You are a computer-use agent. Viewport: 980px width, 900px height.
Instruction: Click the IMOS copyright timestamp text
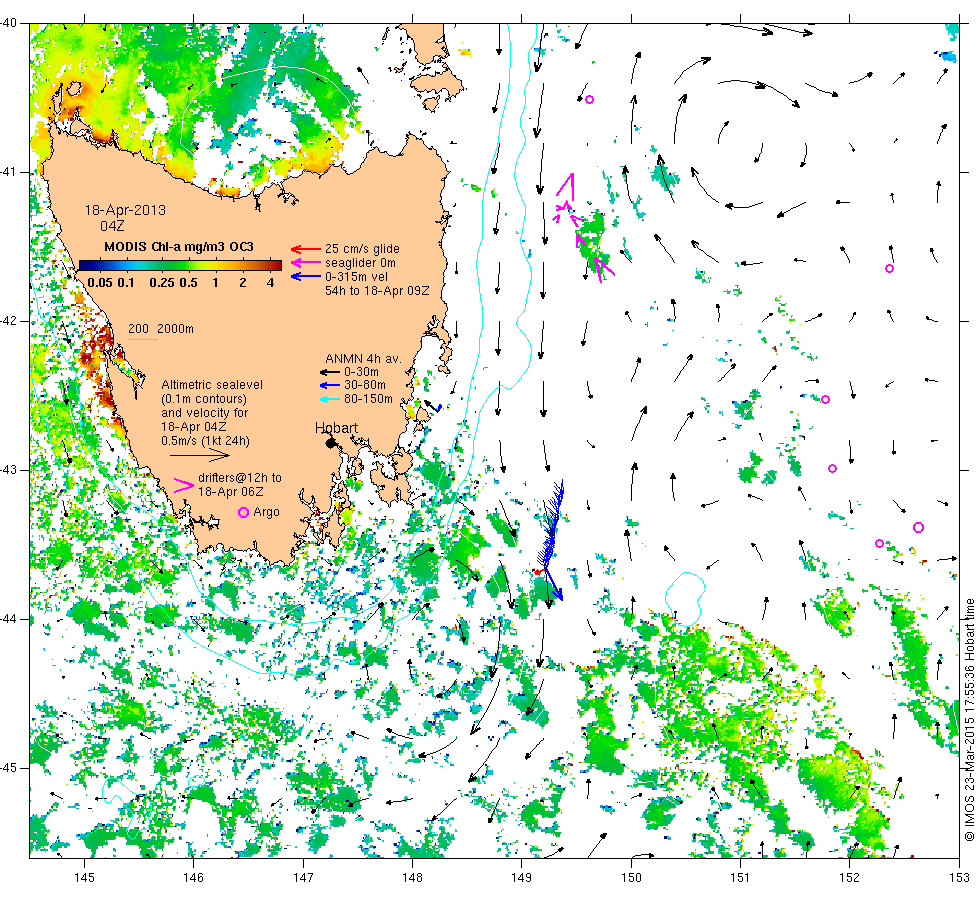click(x=969, y=720)
